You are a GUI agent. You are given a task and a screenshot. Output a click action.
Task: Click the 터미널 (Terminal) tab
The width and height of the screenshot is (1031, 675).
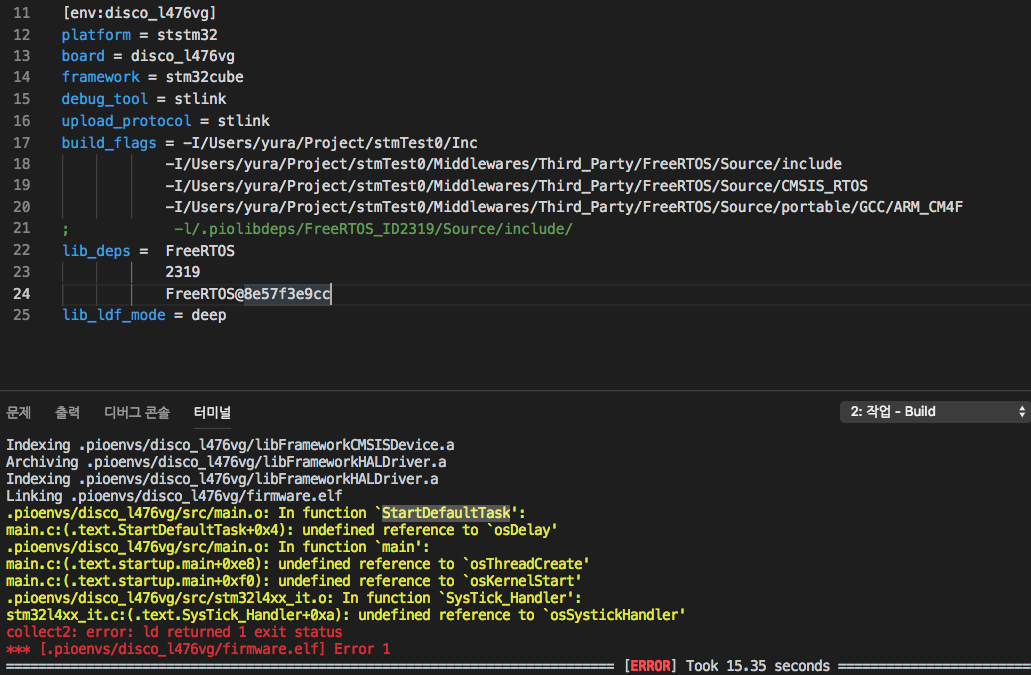212,412
